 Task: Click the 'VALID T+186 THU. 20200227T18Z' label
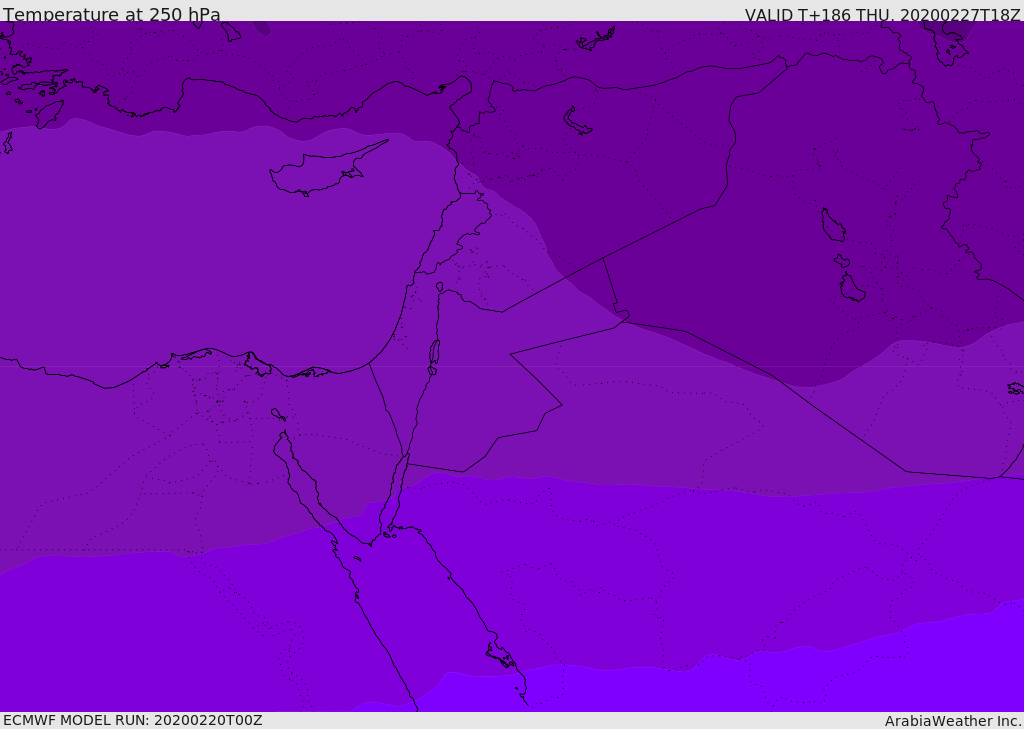882,15
